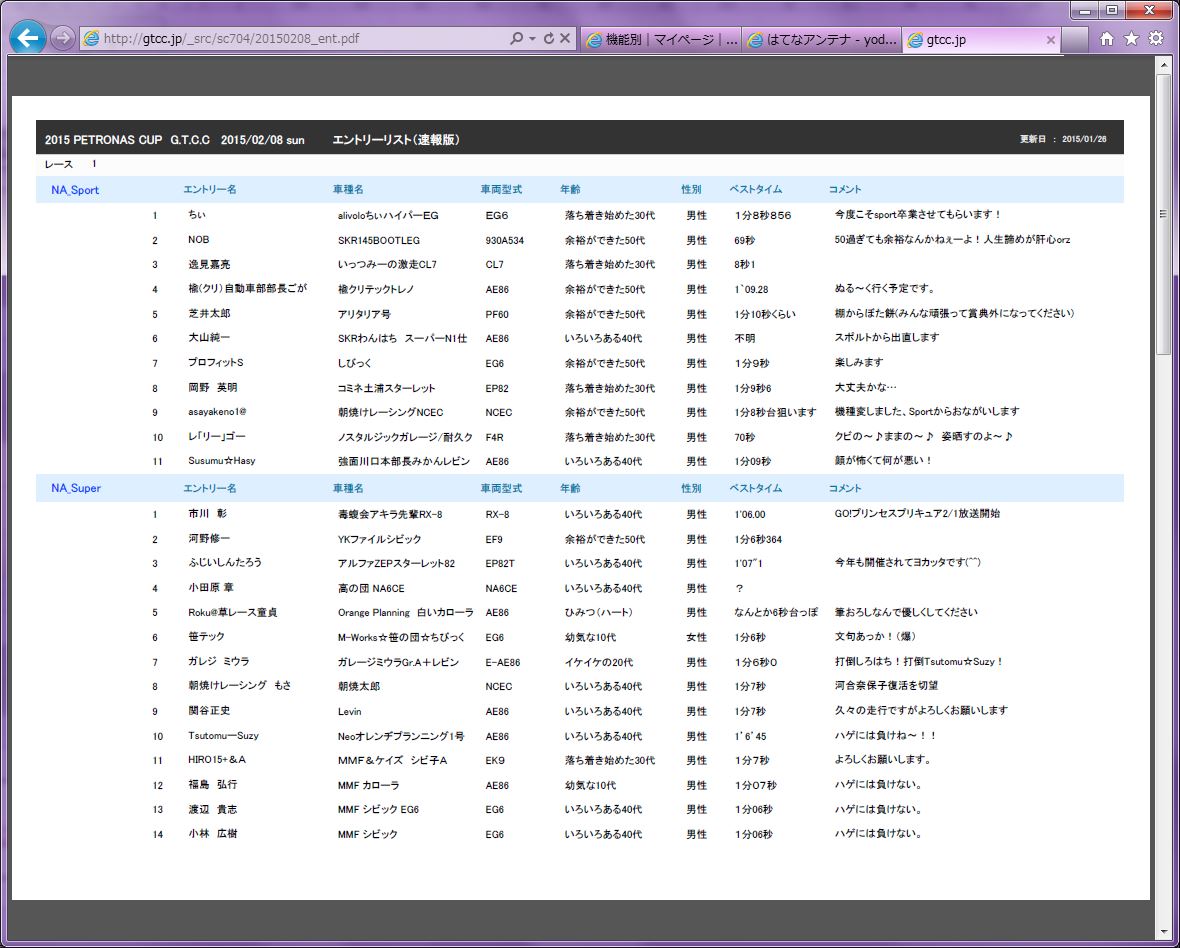The width and height of the screenshot is (1180, 948).
Task: Click the NA_Super class heading
Action: point(76,488)
